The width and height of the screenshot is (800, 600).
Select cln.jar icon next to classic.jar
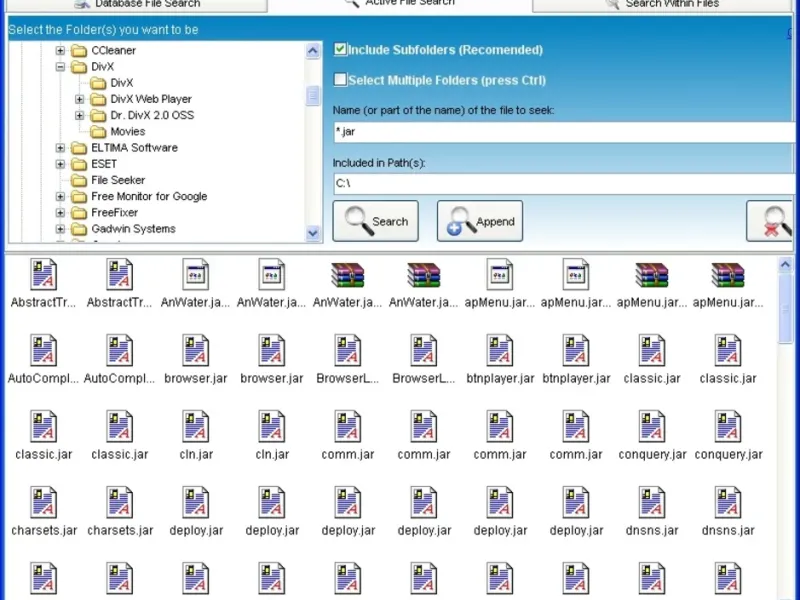(195, 427)
